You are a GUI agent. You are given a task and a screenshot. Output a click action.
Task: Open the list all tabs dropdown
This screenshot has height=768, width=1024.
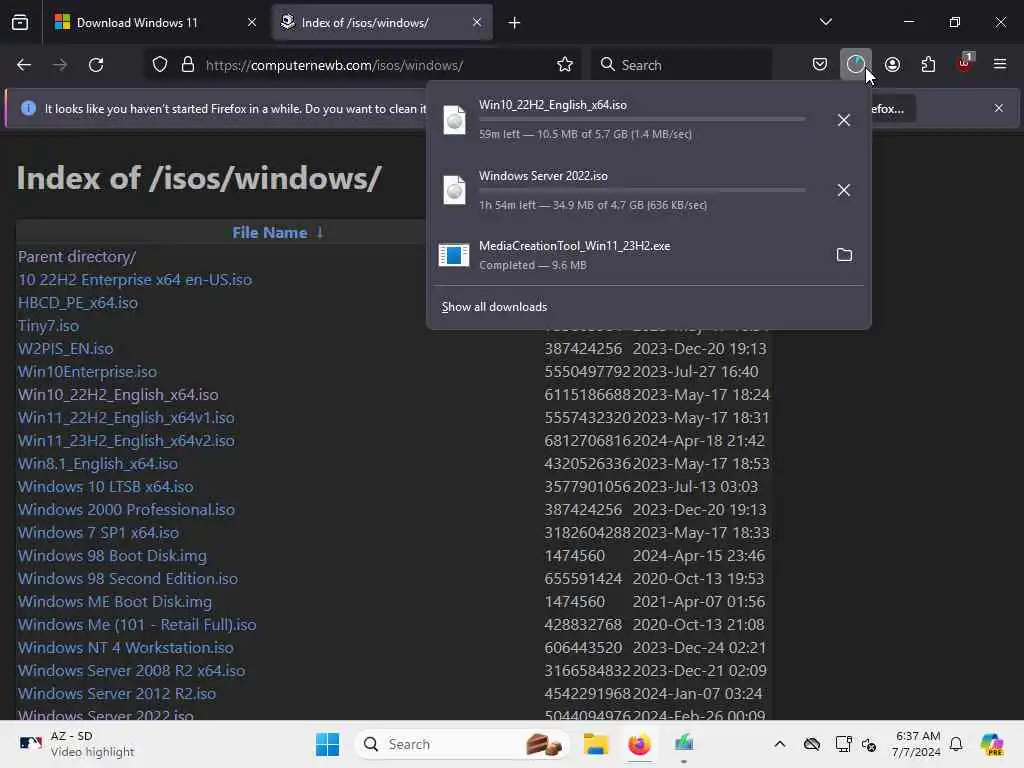pyautogui.click(x=826, y=22)
